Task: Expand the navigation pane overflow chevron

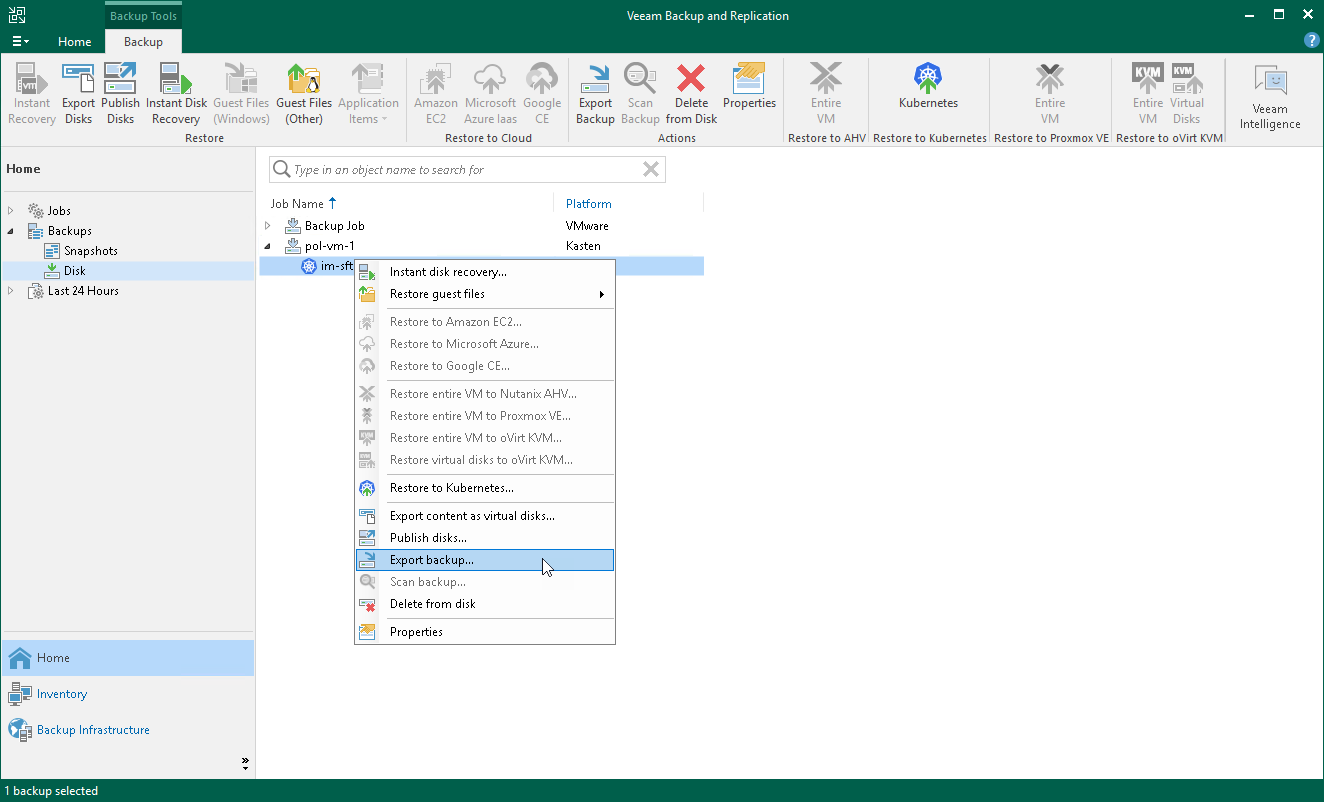Action: (x=245, y=764)
